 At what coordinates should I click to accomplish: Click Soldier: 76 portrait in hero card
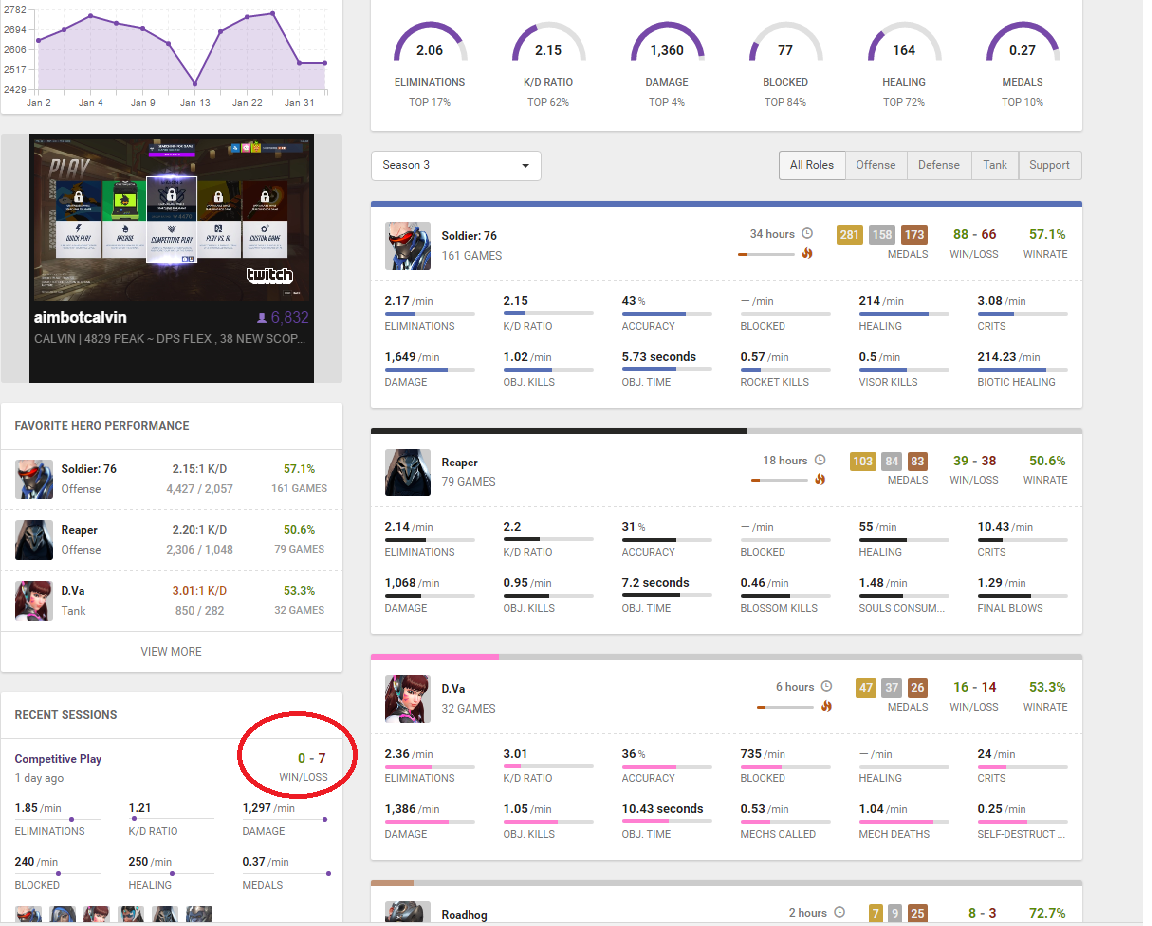(x=408, y=246)
